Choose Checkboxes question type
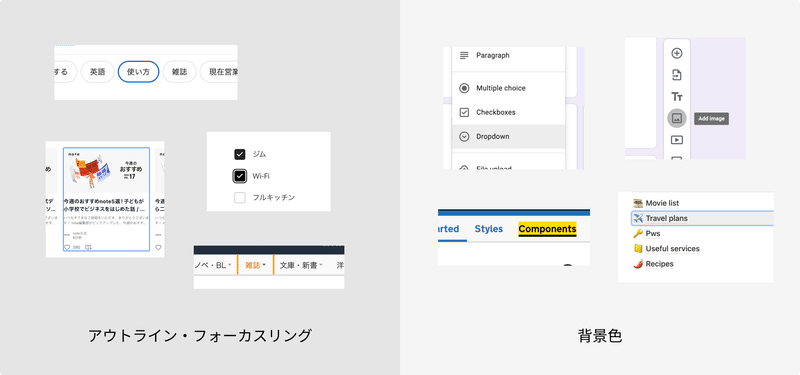800x375 pixels. [509, 112]
